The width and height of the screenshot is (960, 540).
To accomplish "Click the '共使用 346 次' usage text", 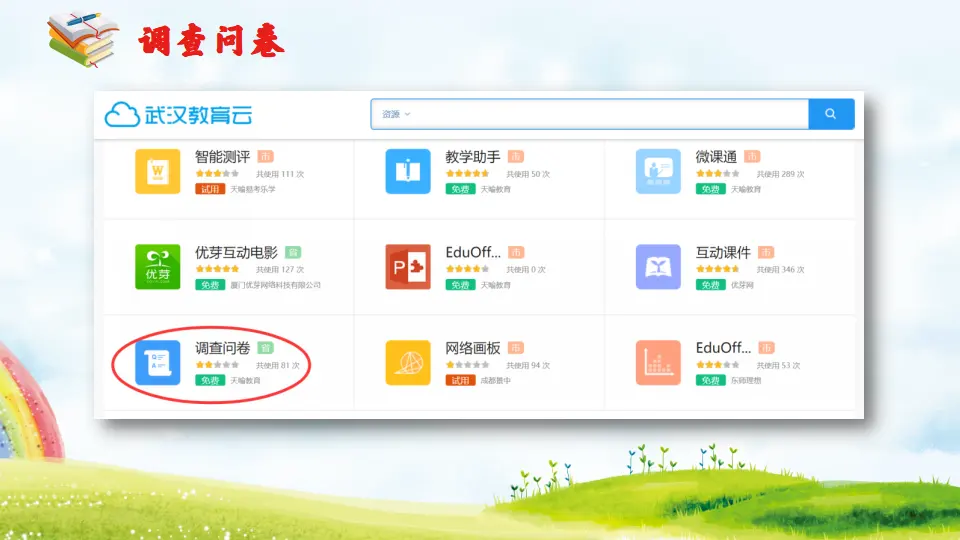I will (x=781, y=270).
